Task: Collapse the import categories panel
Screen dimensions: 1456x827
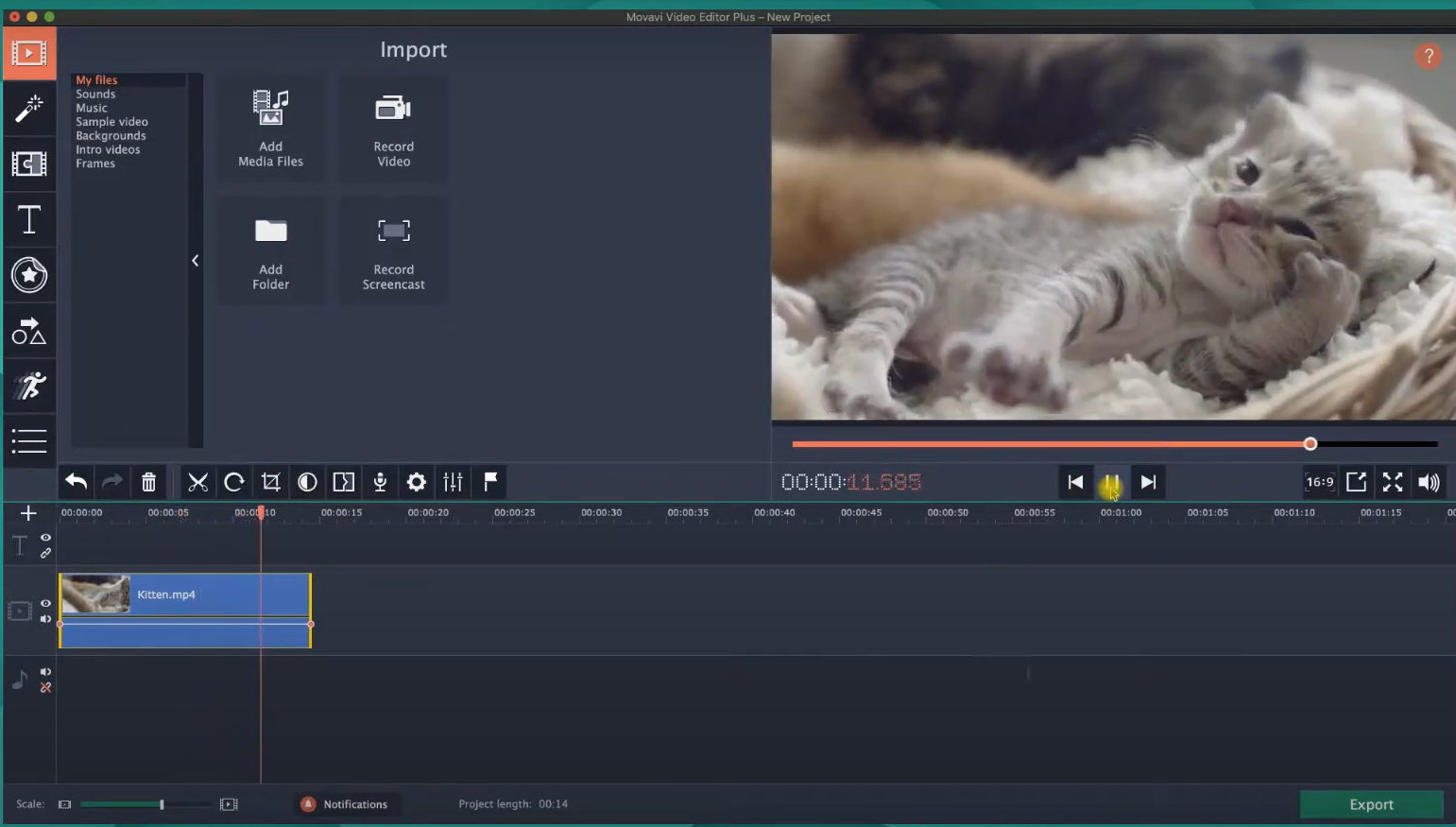Action: (196, 260)
